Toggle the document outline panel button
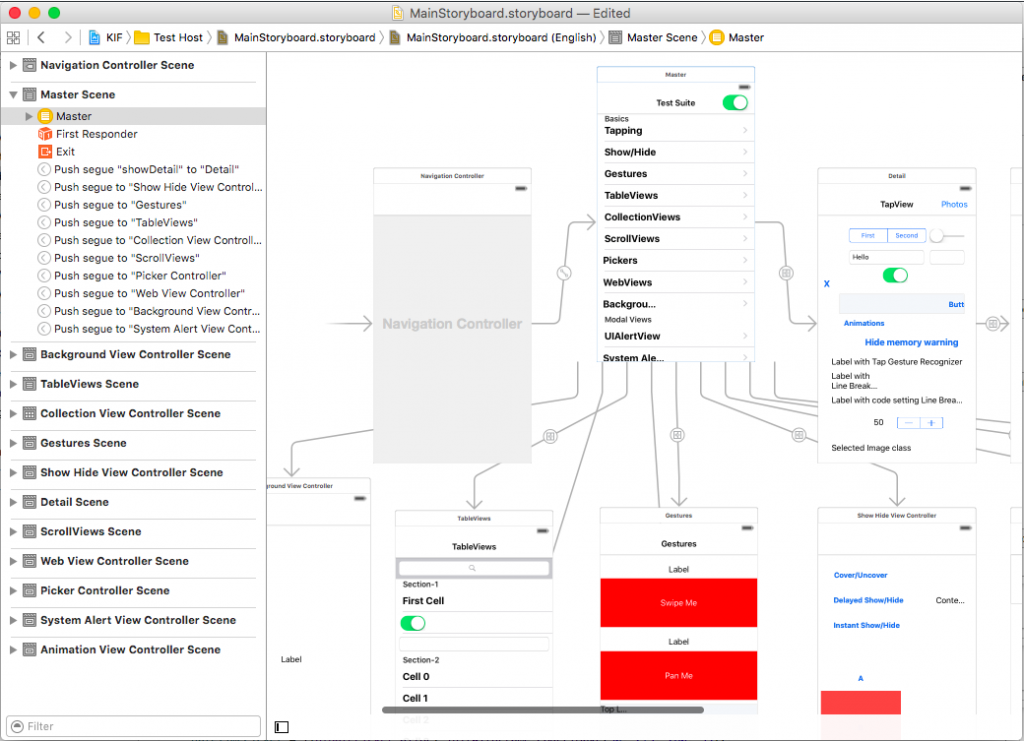 (x=282, y=727)
